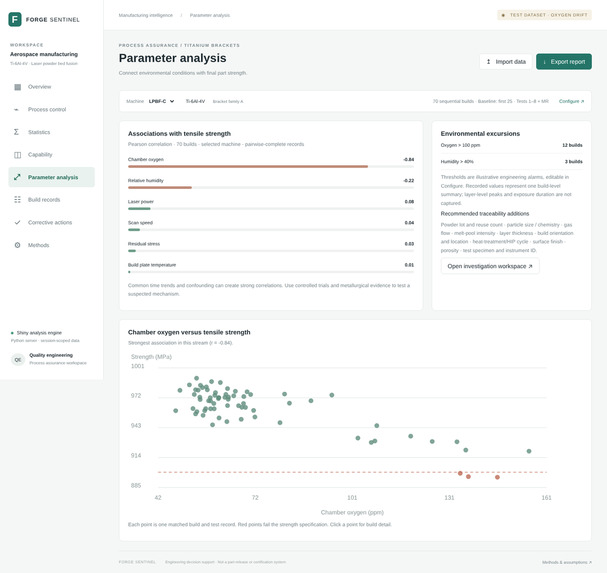Go to Manufacturing intelligence breadcrumb
This screenshot has height=573, width=607.
coord(146,15)
